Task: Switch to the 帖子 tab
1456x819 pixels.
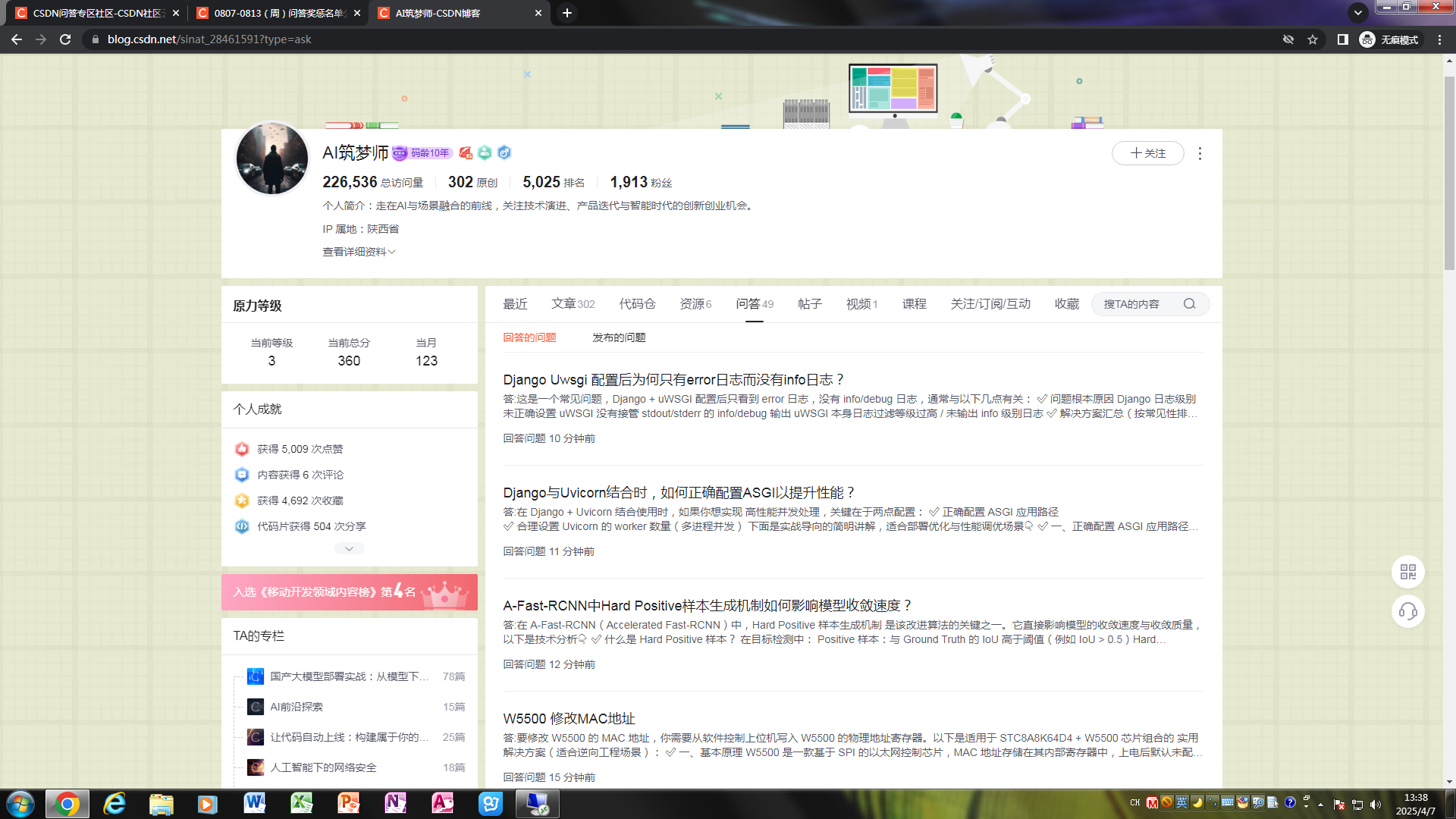Action: pyautogui.click(x=810, y=304)
